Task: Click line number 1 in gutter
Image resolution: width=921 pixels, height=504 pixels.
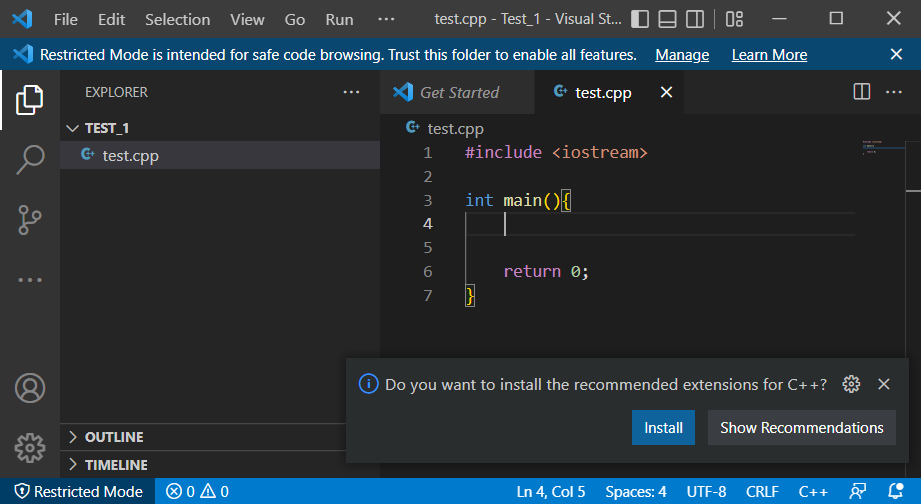Action: [x=428, y=153]
